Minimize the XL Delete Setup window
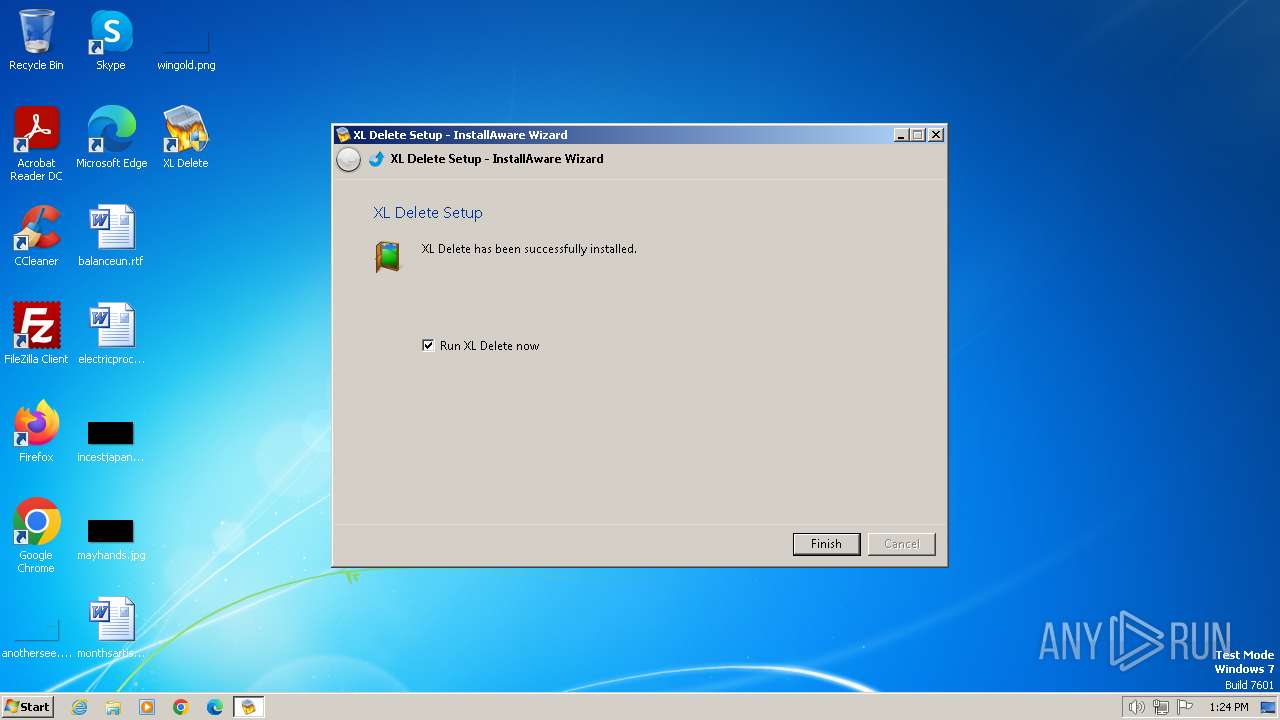 900,135
